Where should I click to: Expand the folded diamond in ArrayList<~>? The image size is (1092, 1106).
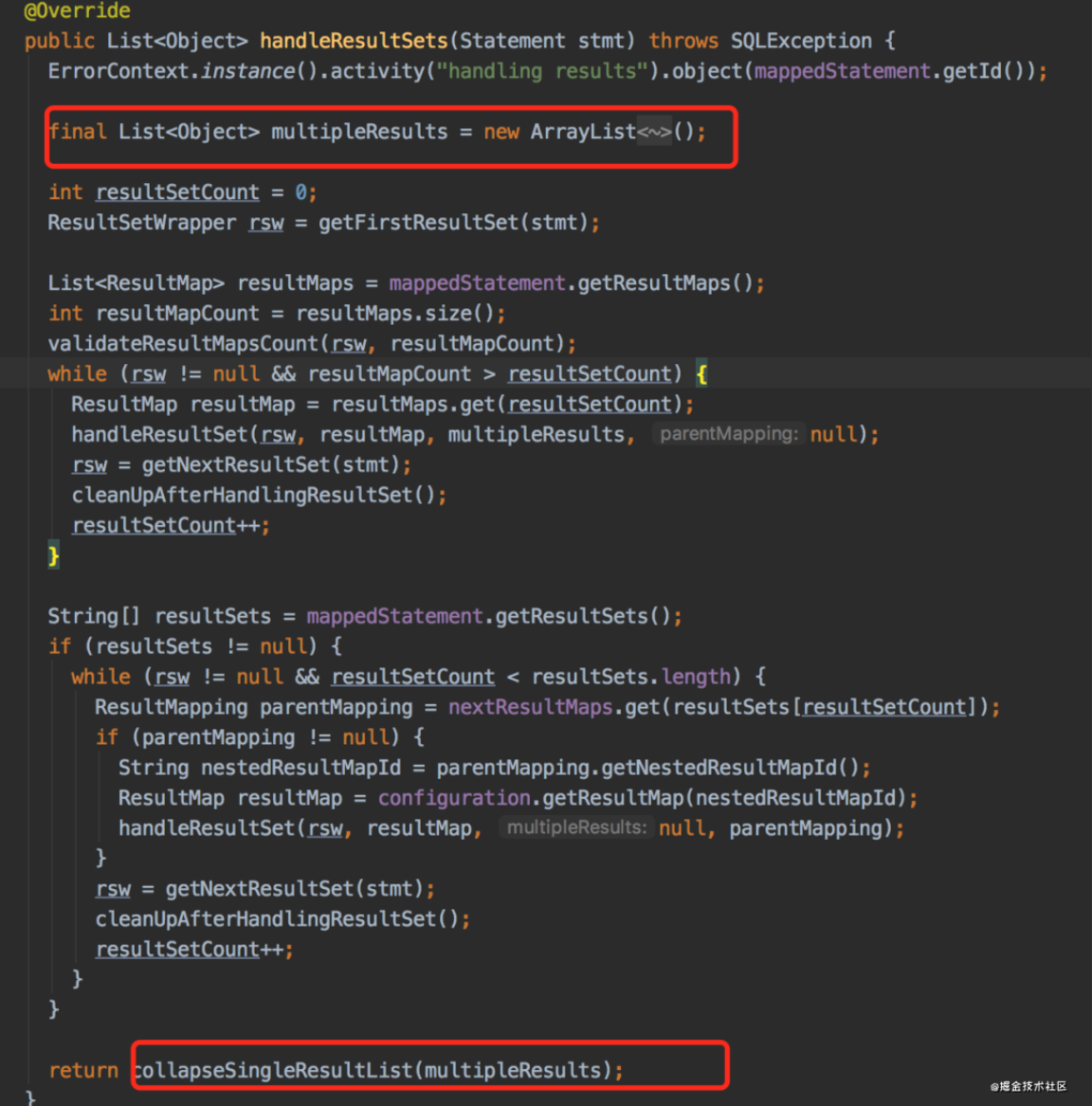654,132
